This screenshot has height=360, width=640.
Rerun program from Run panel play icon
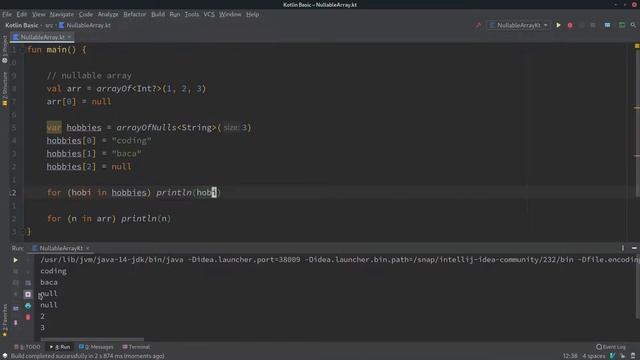click(16, 260)
